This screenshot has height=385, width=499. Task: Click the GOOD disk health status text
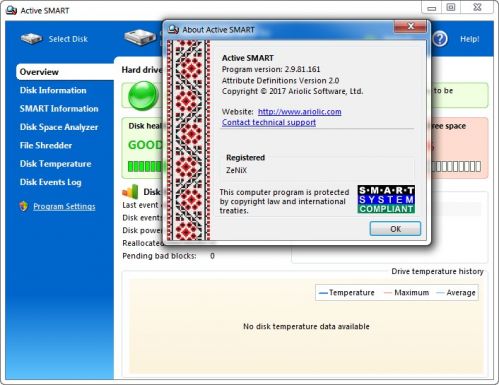[145, 145]
